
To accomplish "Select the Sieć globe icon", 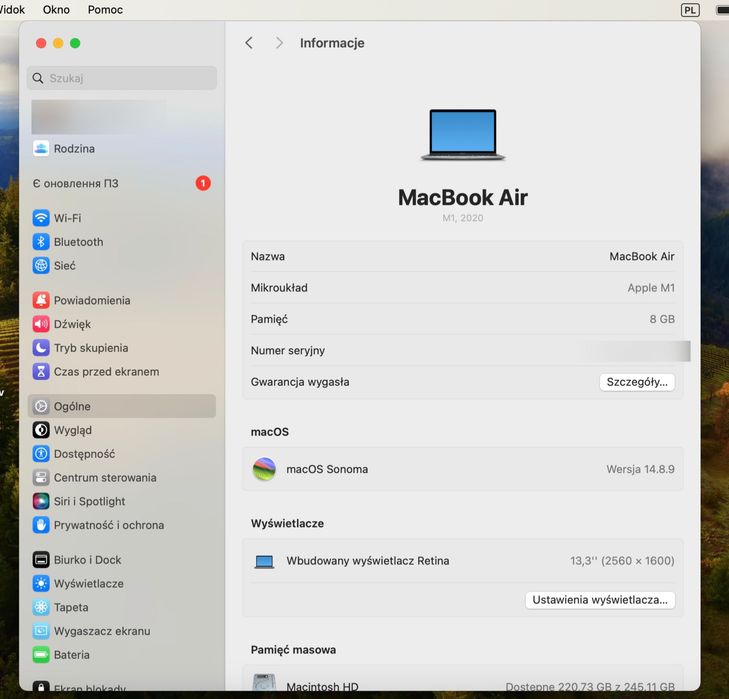I will click(x=41, y=265).
